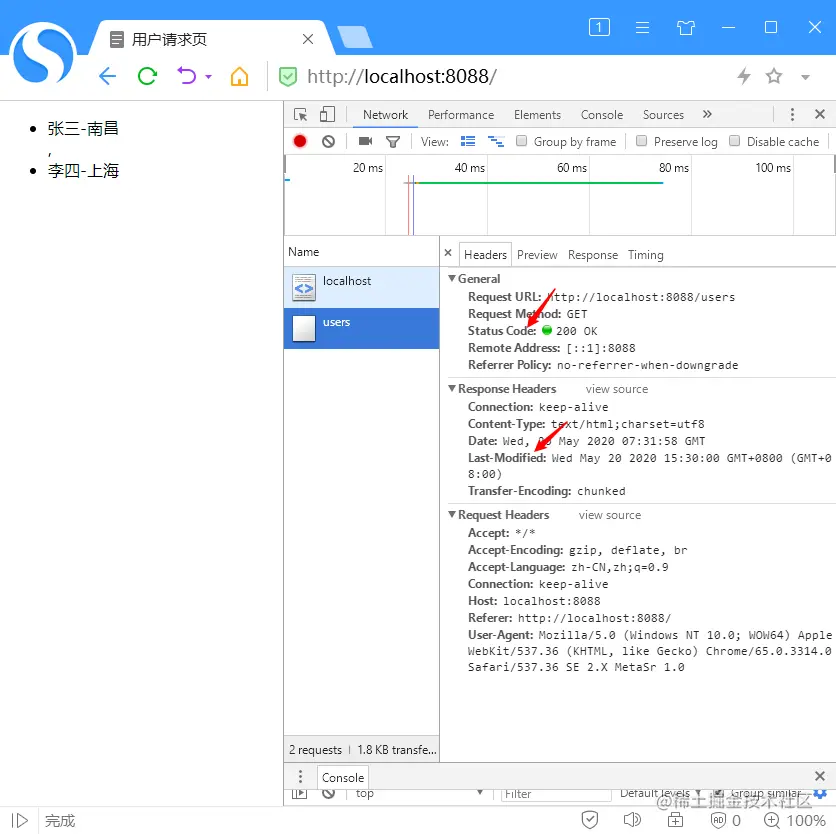Toggle capture screenshots camera icon
The width and height of the screenshot is (836, 834).
click(365, 141)
